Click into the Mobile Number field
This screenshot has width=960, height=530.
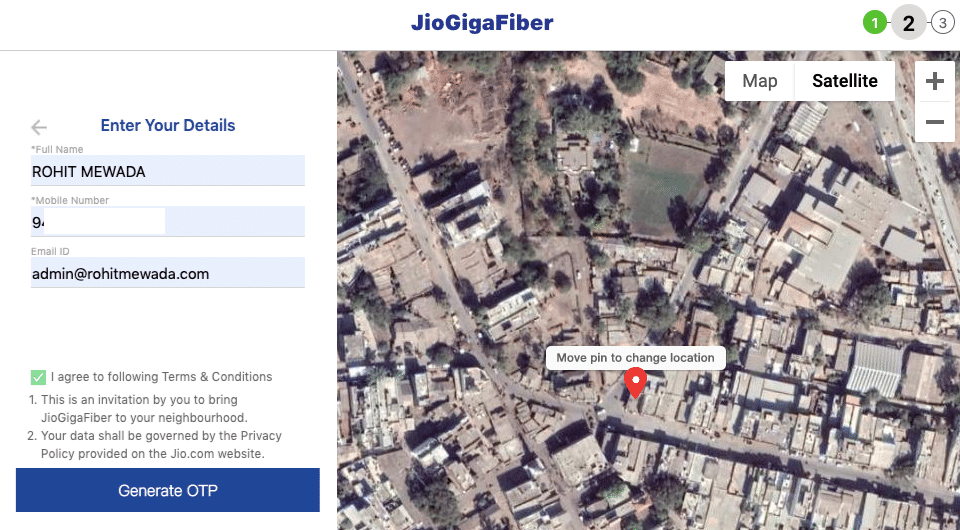pos(168,222)
